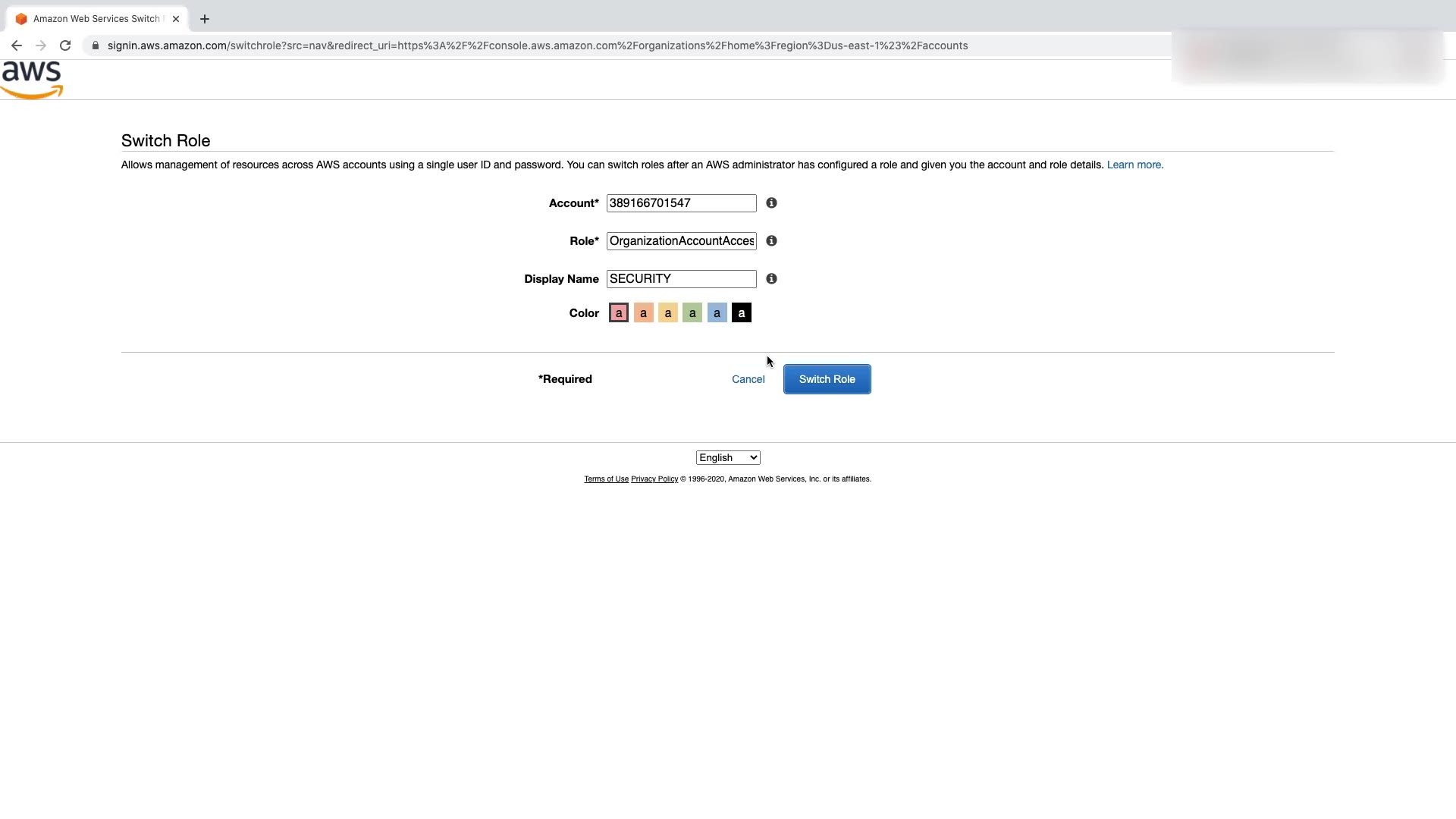The height and width of the screenshot is (819, 1456).
Task: Click info icon beside Display Name field
Action: [x=771, y=279]
